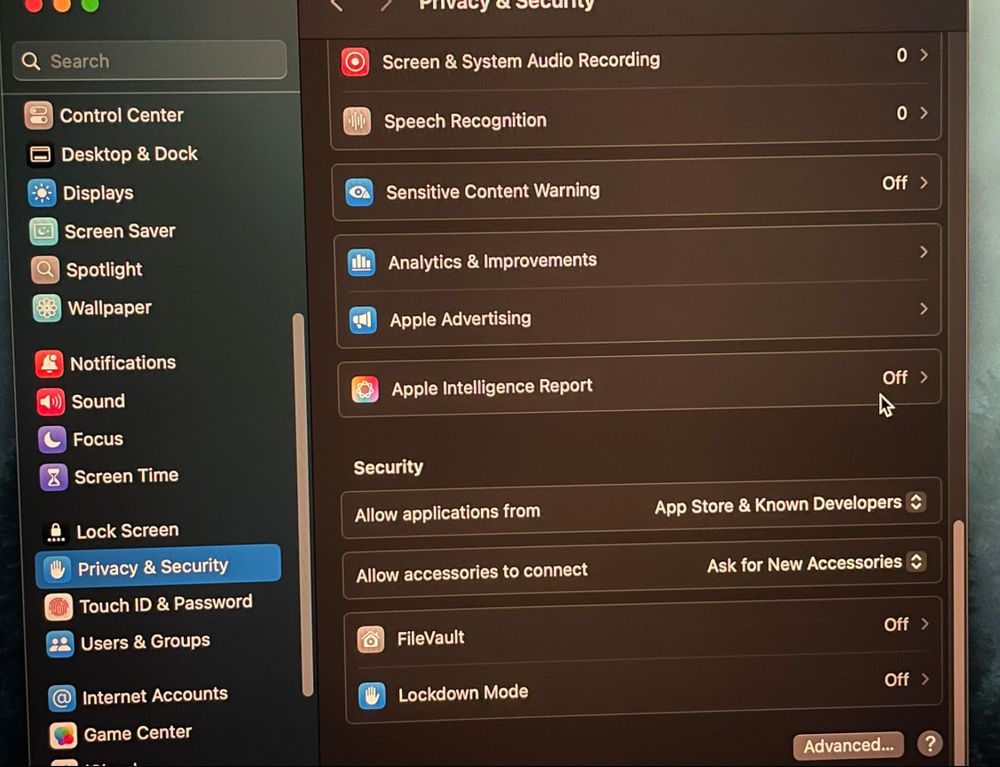
Task: Click the green zoom window button
Action: tap(91, 4)
